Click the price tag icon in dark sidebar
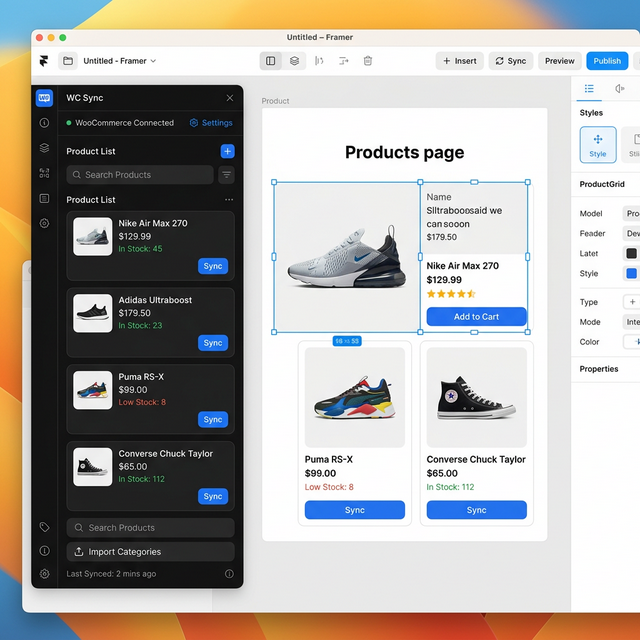This screenshot has width=640, height=640. click(44, 527)
